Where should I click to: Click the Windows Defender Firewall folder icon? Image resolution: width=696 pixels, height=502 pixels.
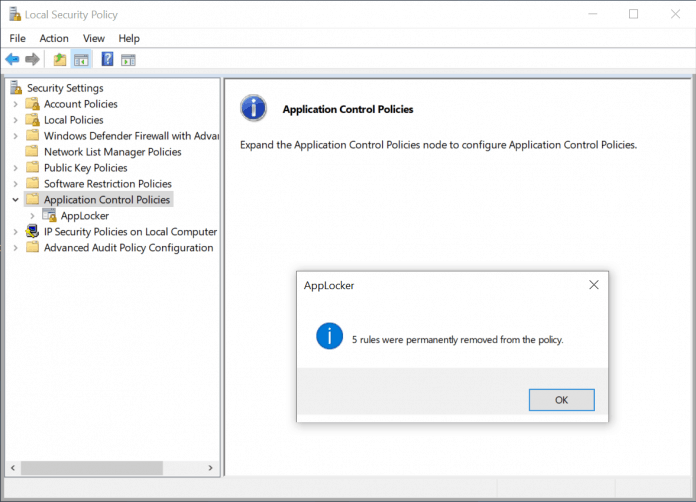(32, 135)
